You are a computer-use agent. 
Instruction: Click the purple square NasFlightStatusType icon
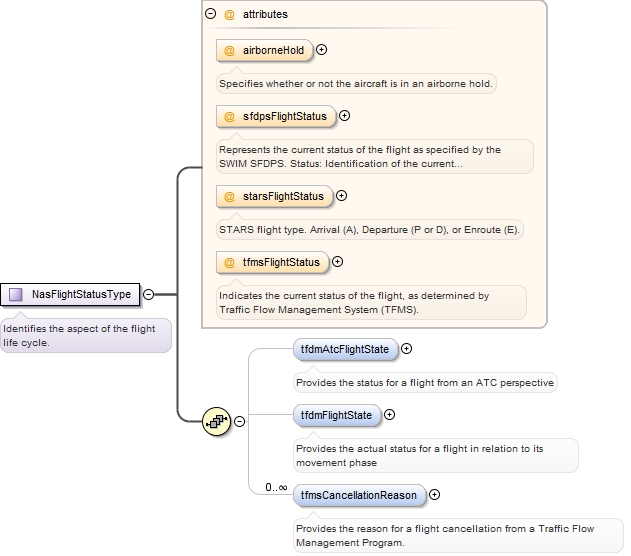16,294
